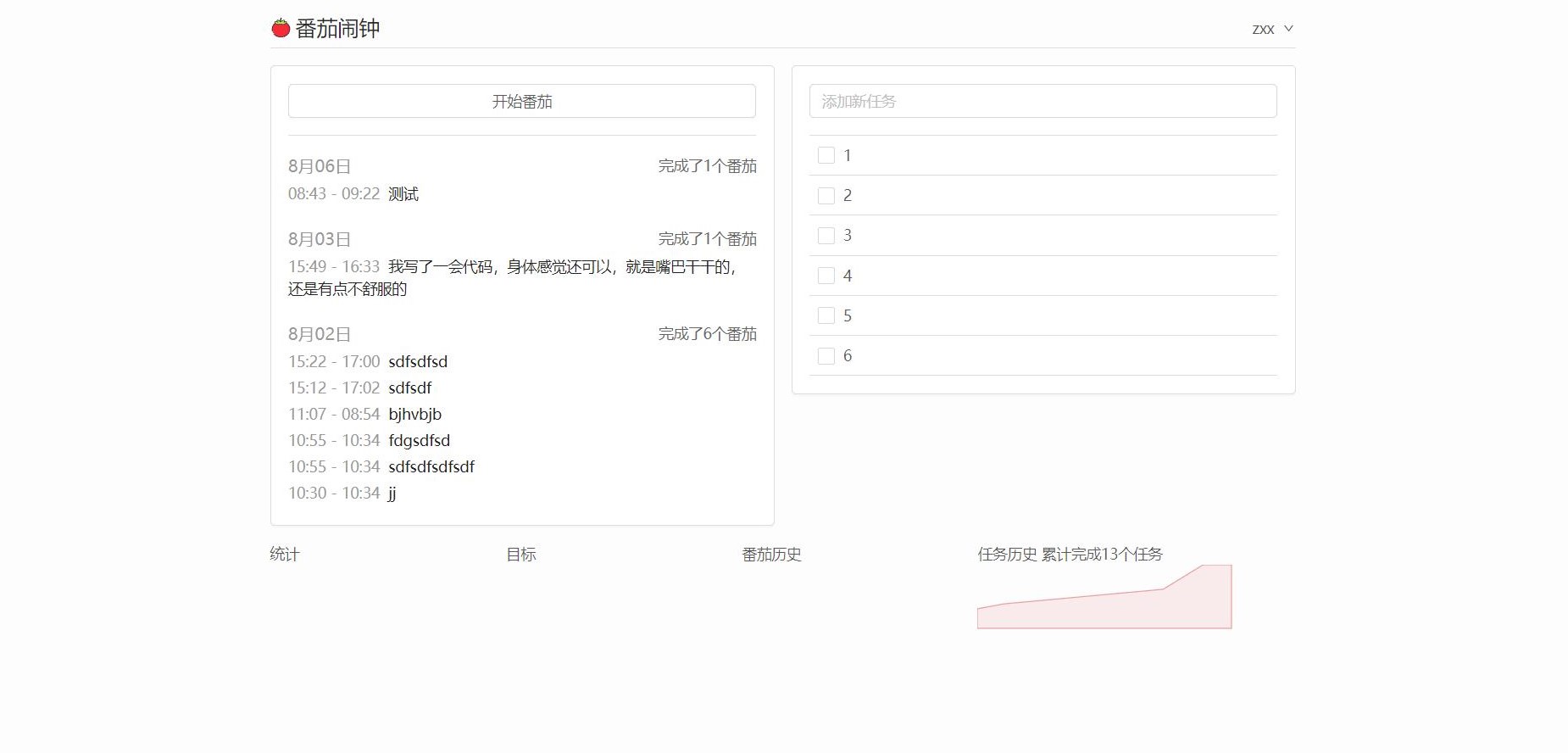Image resolution: width=1568 pixels, height=753 pixels.
Task: Select the fdgsdfsd tomato entry
Action: [x=420, y=441]
